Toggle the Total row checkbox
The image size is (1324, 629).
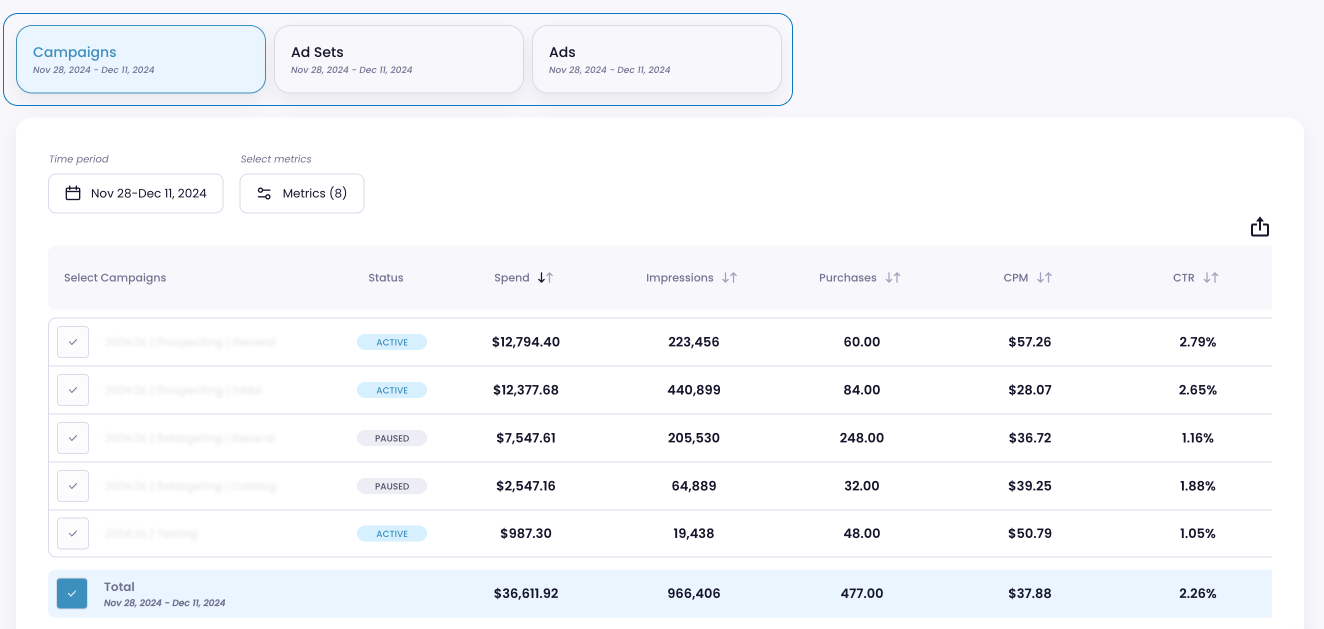(x=72, y=593)
